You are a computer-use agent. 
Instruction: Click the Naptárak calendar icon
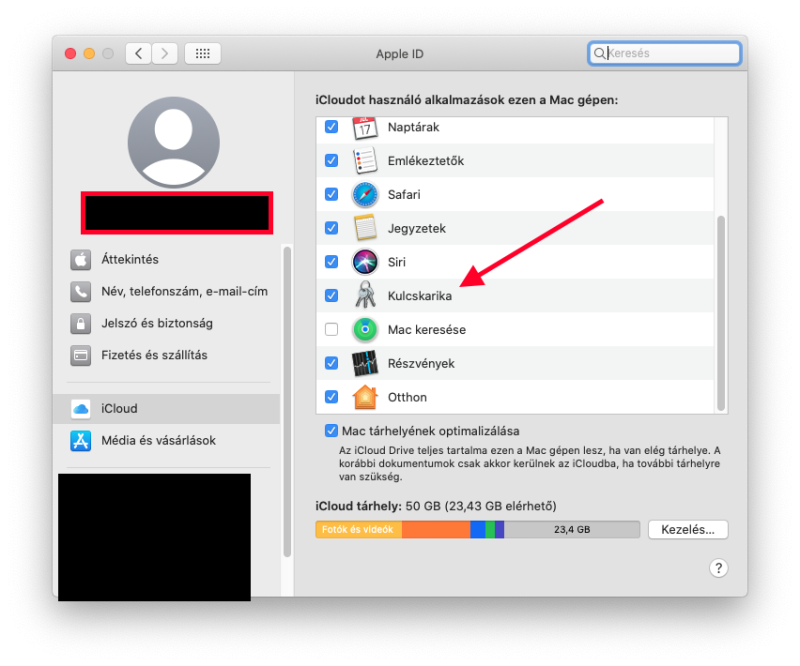(365, 128)
